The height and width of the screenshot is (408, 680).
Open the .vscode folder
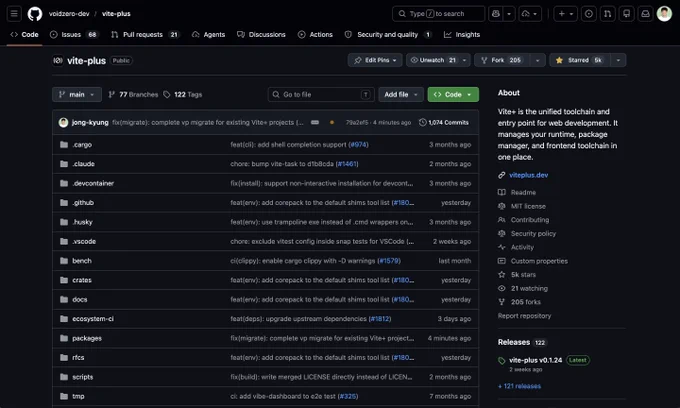click(x=84, y=242)
